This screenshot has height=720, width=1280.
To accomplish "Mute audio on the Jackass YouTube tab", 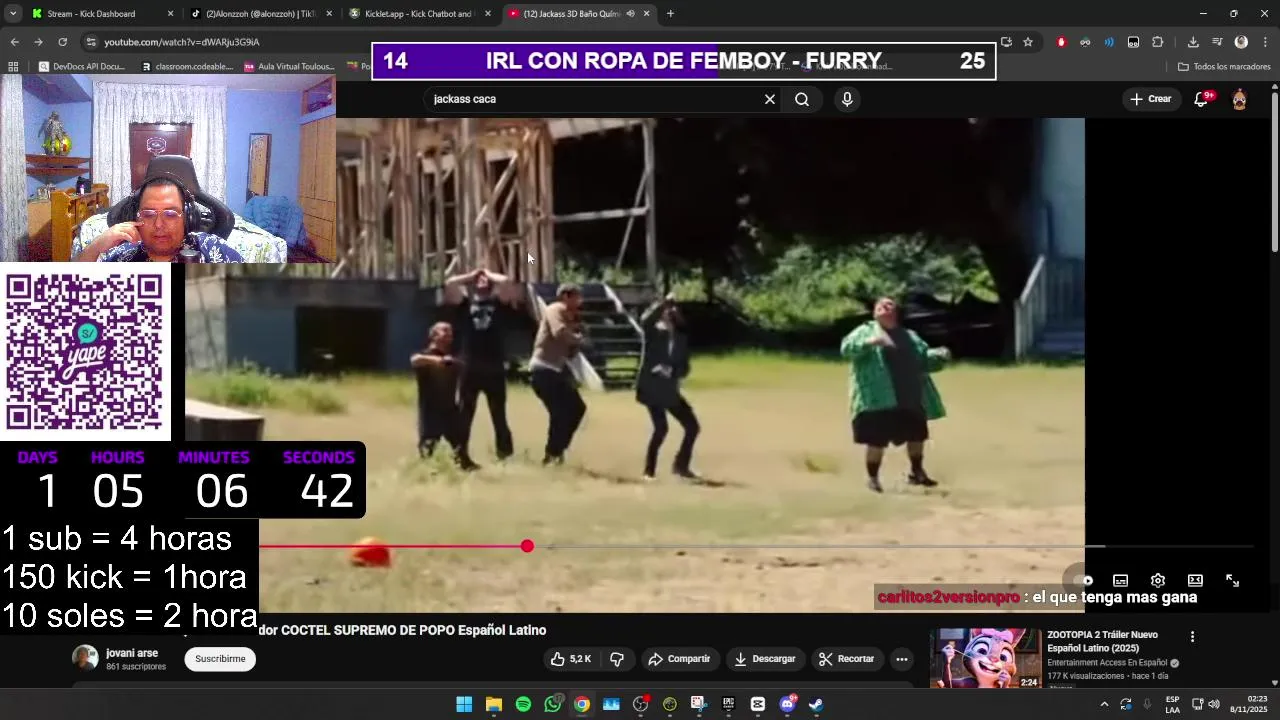I will pyautogui.click(x=630, y=14).
